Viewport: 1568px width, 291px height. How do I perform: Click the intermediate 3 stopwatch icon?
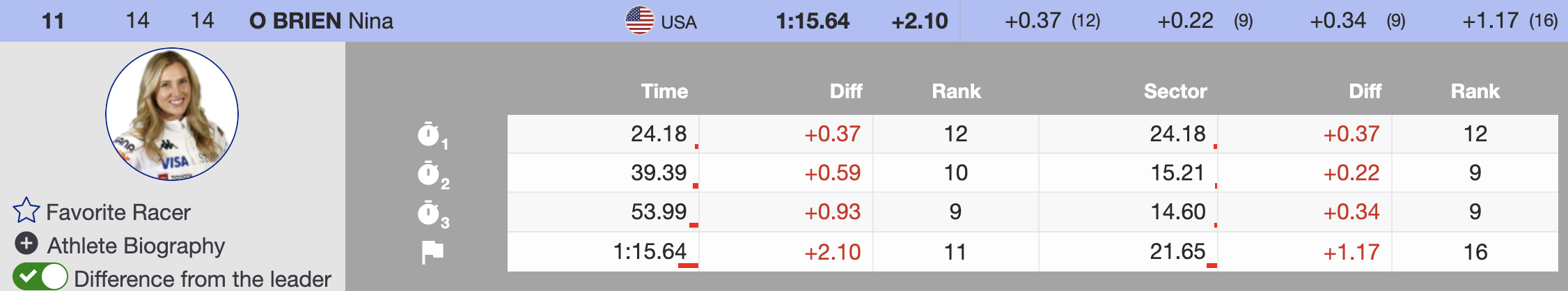[x=429, y=213]
